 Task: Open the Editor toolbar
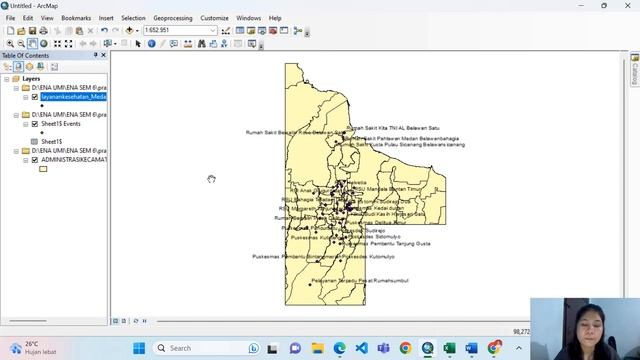coord(226,31)
